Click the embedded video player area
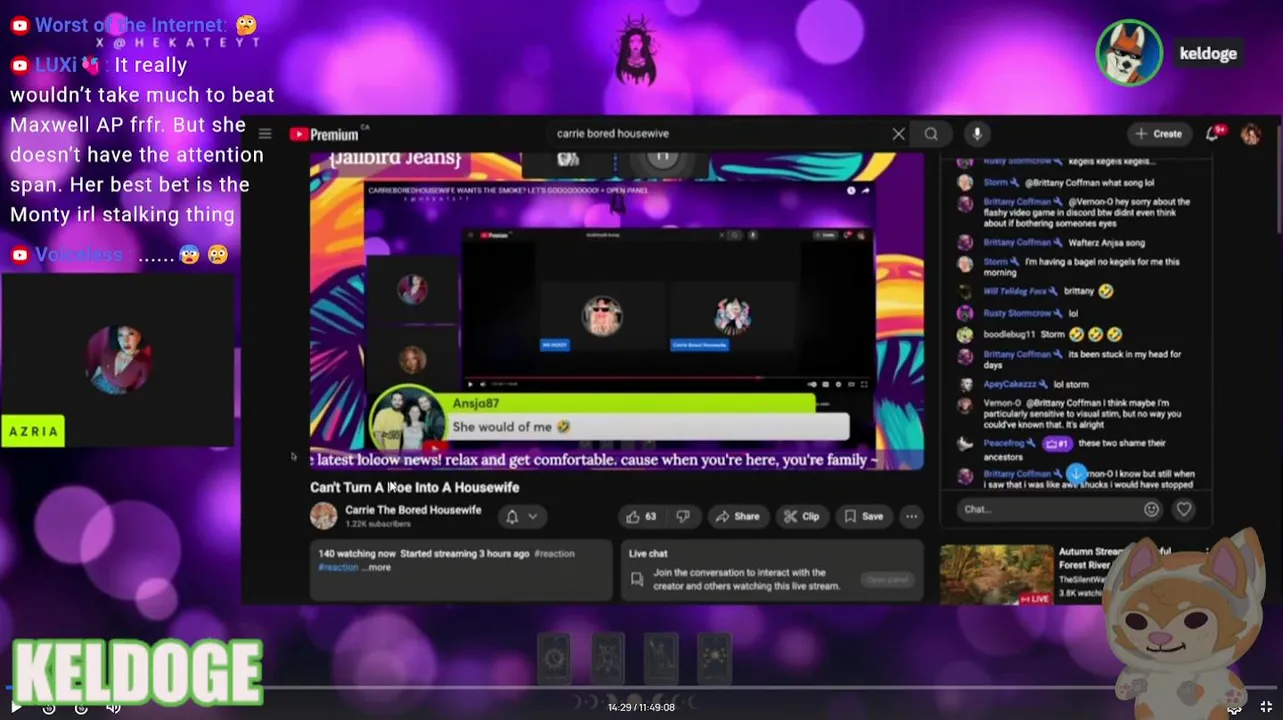The image size is (1283, 720). pyautogui.click(x=617, y=310)
